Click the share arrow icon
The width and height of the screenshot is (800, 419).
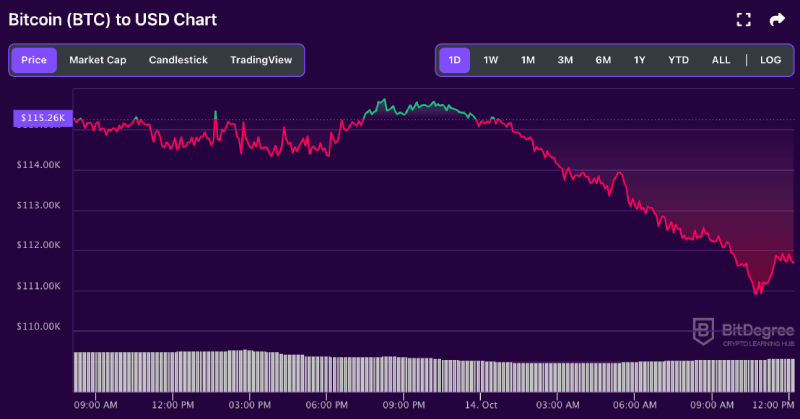777,19
